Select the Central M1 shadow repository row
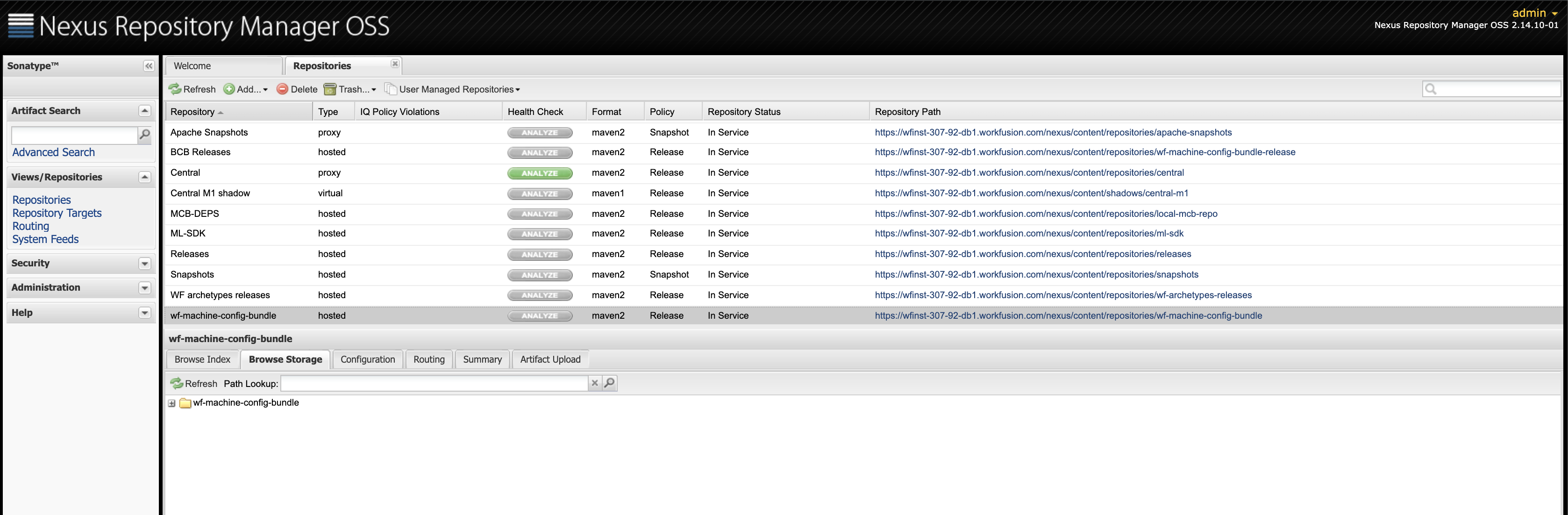Viewport: 1568px width, 515px height. pyautogui.click(x=864, y=193)
